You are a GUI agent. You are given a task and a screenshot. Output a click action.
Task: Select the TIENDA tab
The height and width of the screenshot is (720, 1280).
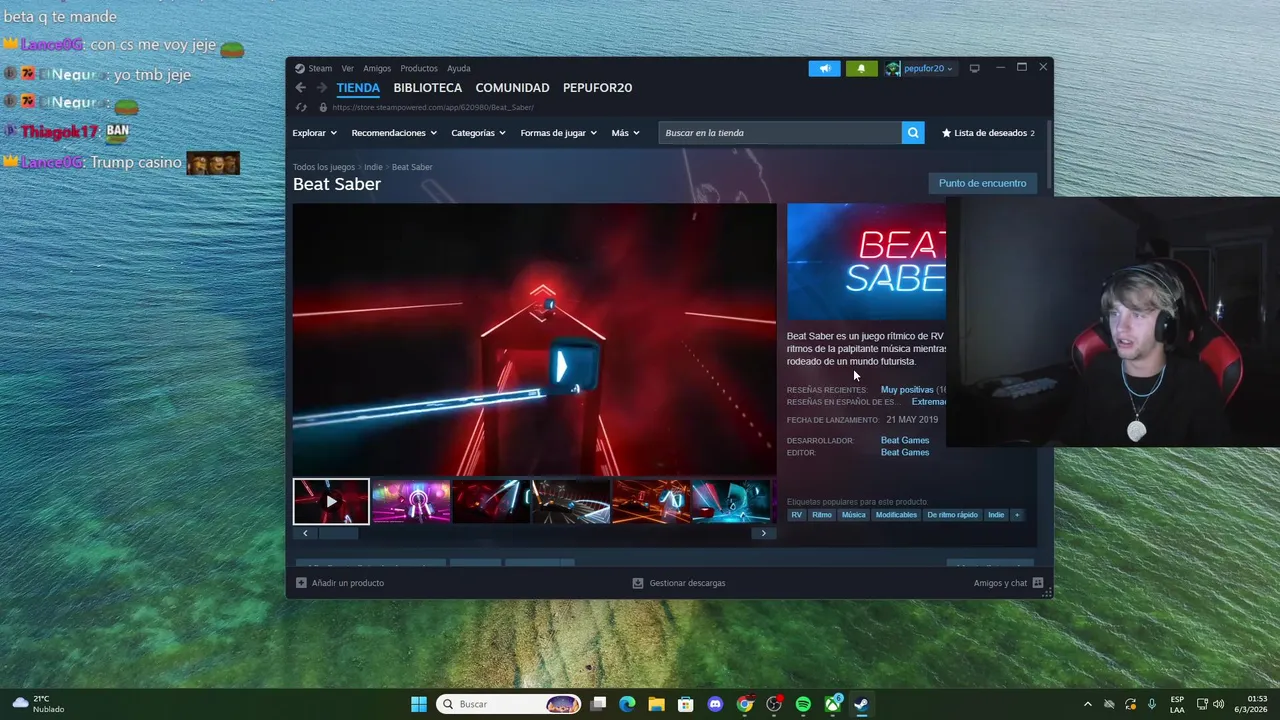pos(358,88)
